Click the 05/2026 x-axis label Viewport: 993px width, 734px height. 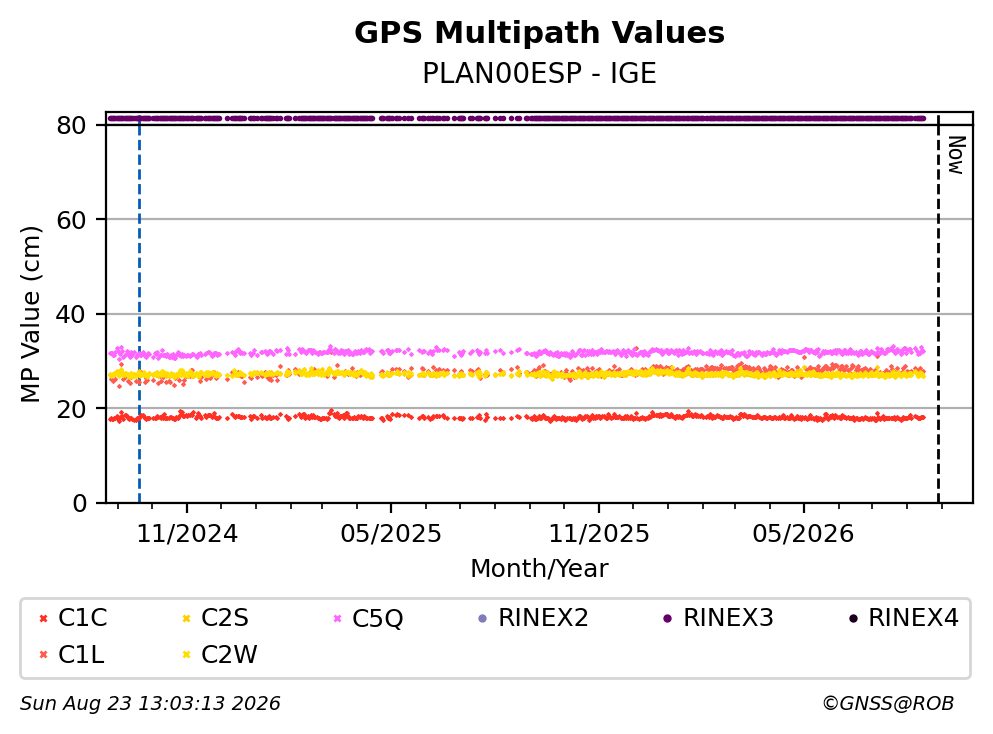point(803,534)
